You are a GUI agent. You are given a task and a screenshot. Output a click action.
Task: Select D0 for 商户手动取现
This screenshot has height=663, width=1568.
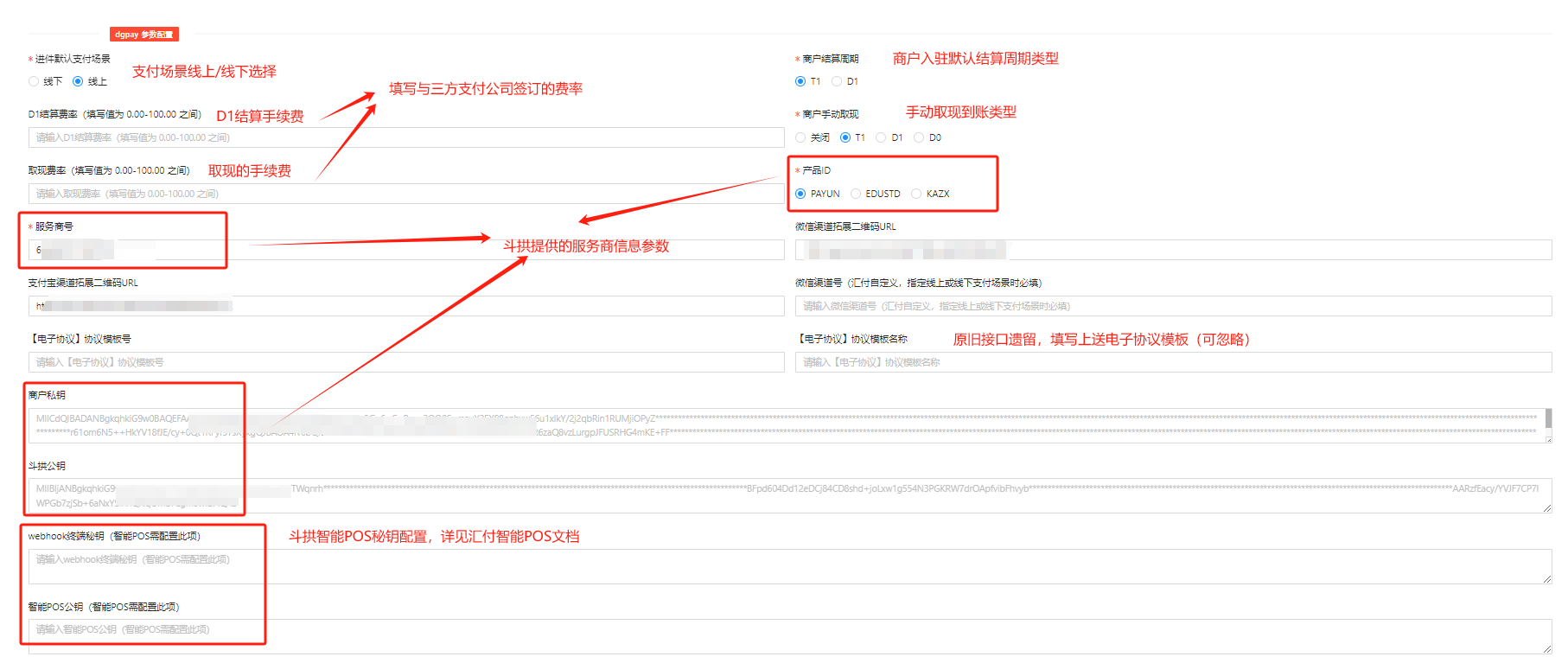coord(919,137)
